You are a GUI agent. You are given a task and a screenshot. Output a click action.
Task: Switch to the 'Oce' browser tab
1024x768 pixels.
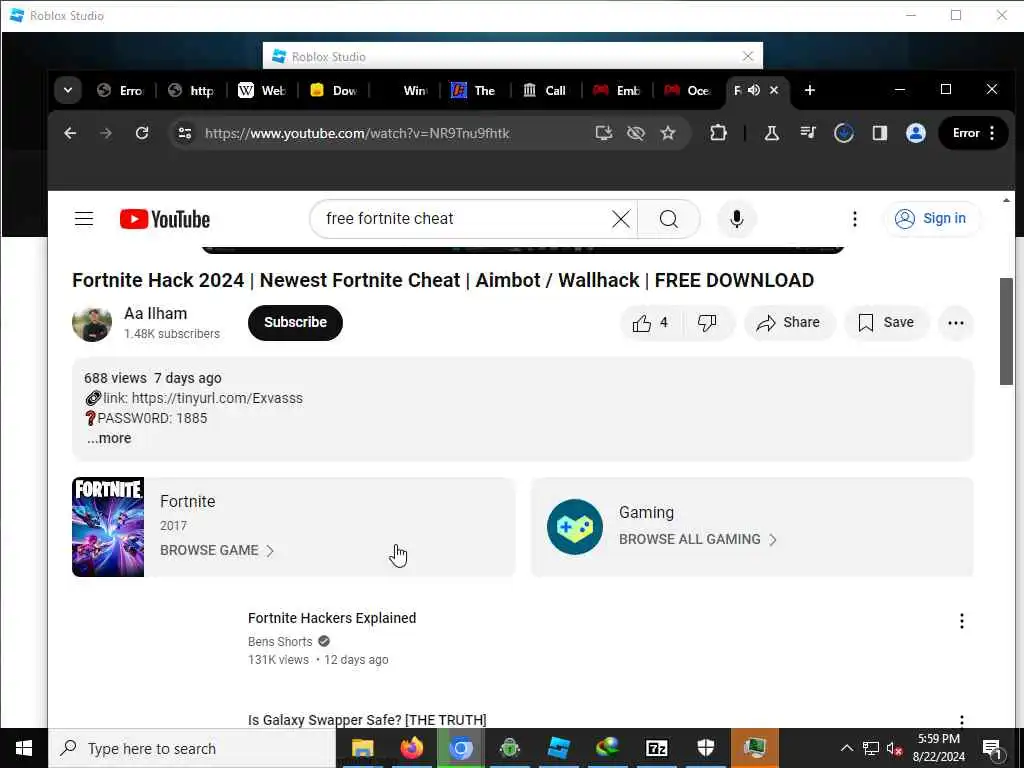coord(688,90)
